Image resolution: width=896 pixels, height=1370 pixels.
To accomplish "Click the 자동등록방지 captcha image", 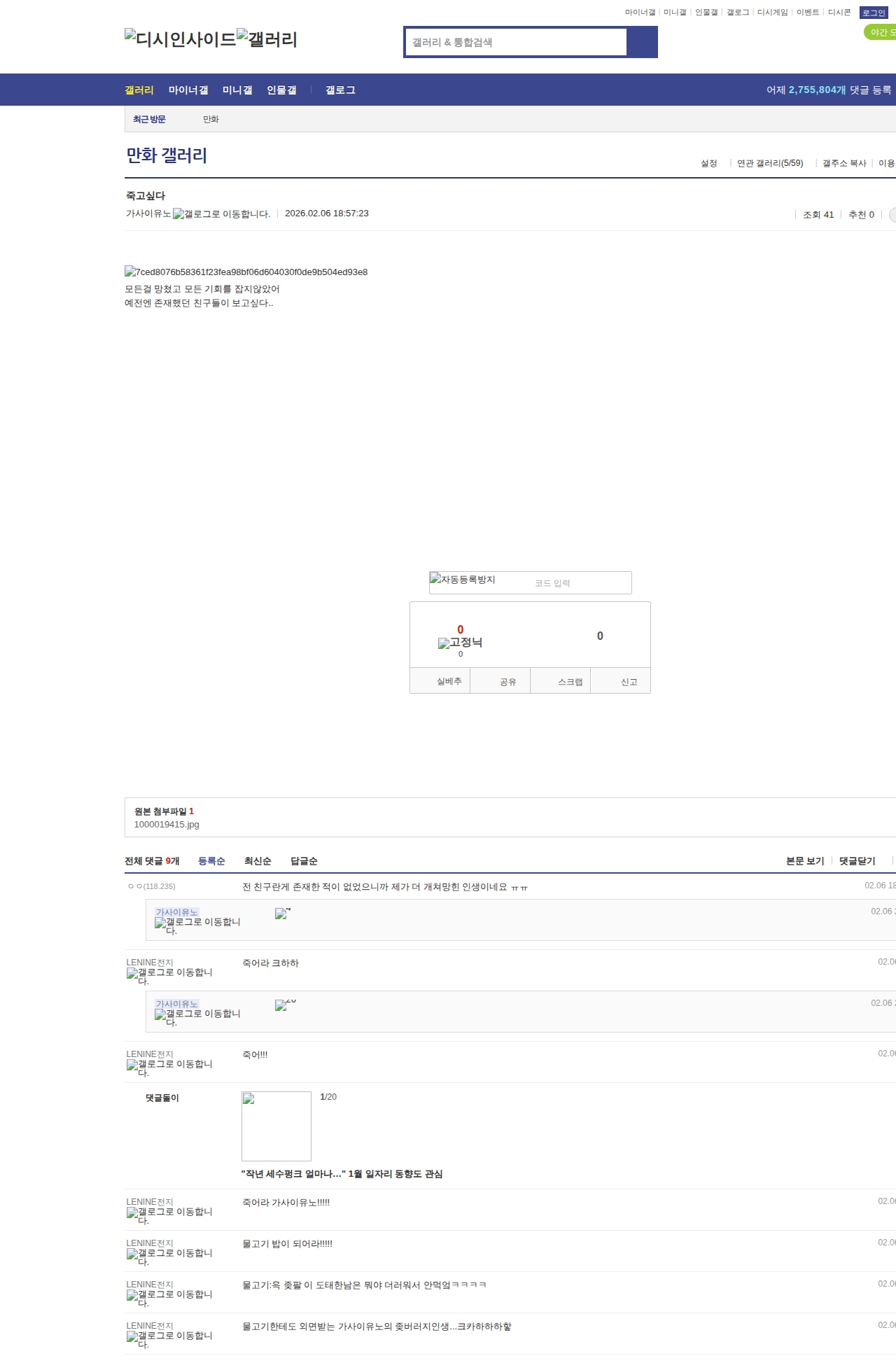I will click(463, 580).
